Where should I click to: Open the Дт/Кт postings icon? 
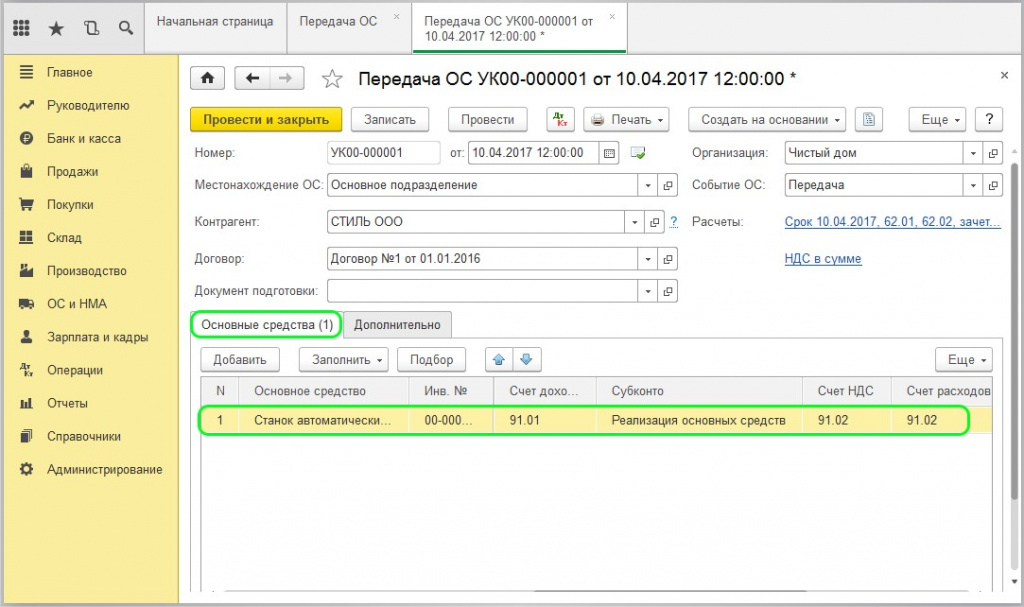tap(560, 120)
